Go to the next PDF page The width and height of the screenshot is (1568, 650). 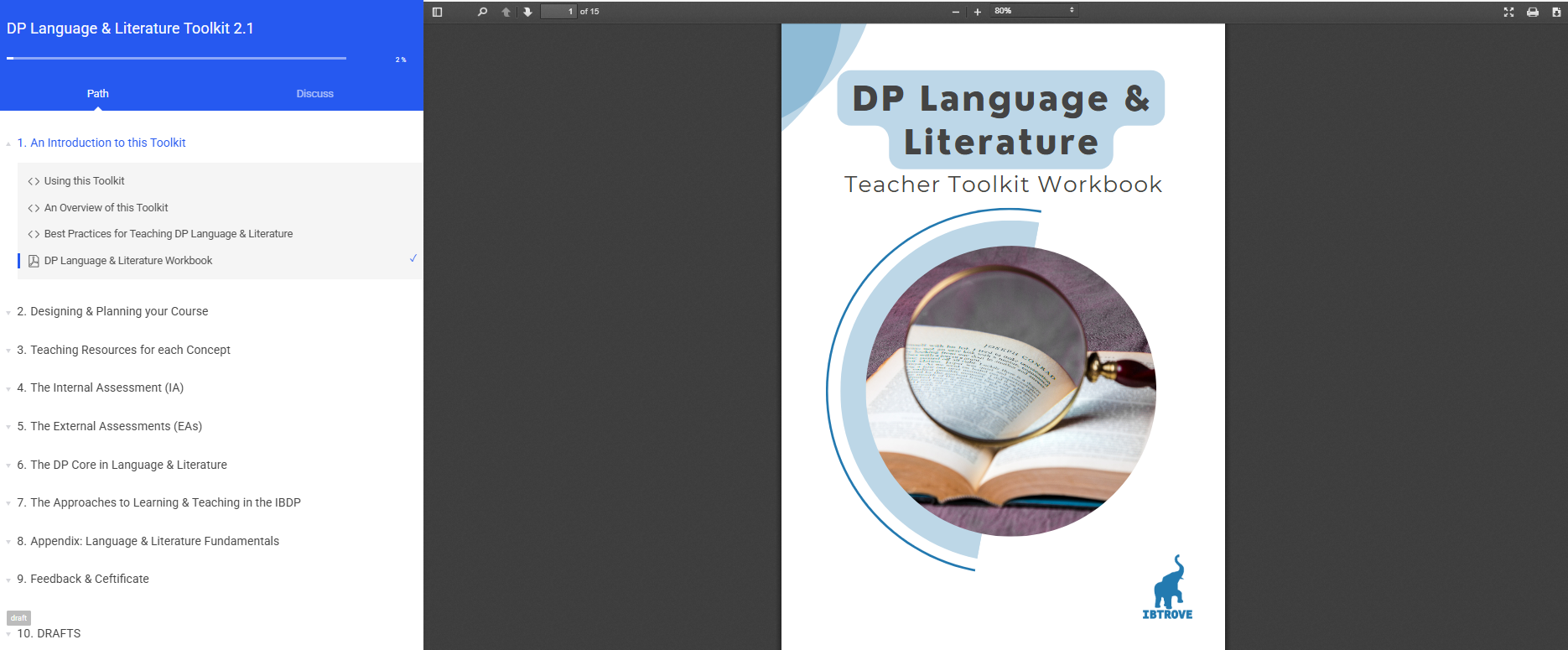click(x=527, y=12)
